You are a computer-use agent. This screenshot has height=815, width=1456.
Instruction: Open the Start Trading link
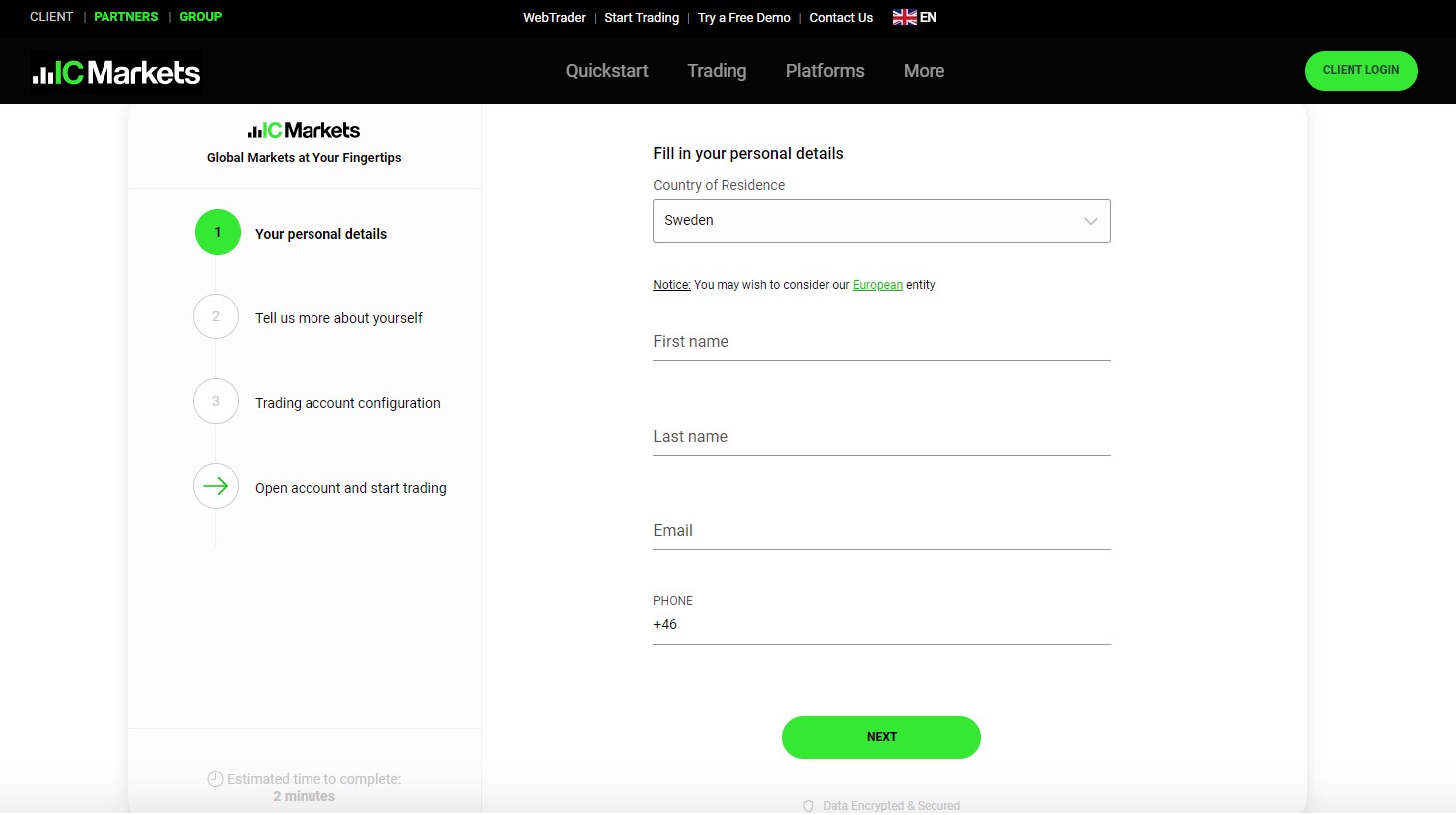click(641, 18)
